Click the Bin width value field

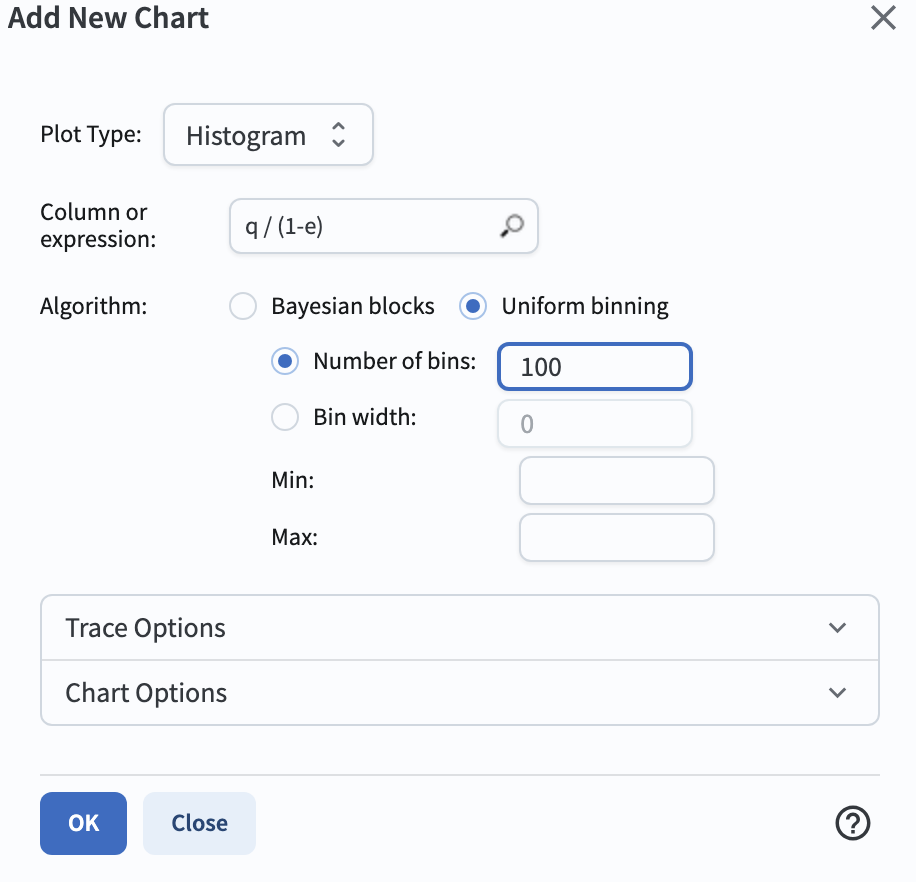pyautogui.click(x=595, y=423)
